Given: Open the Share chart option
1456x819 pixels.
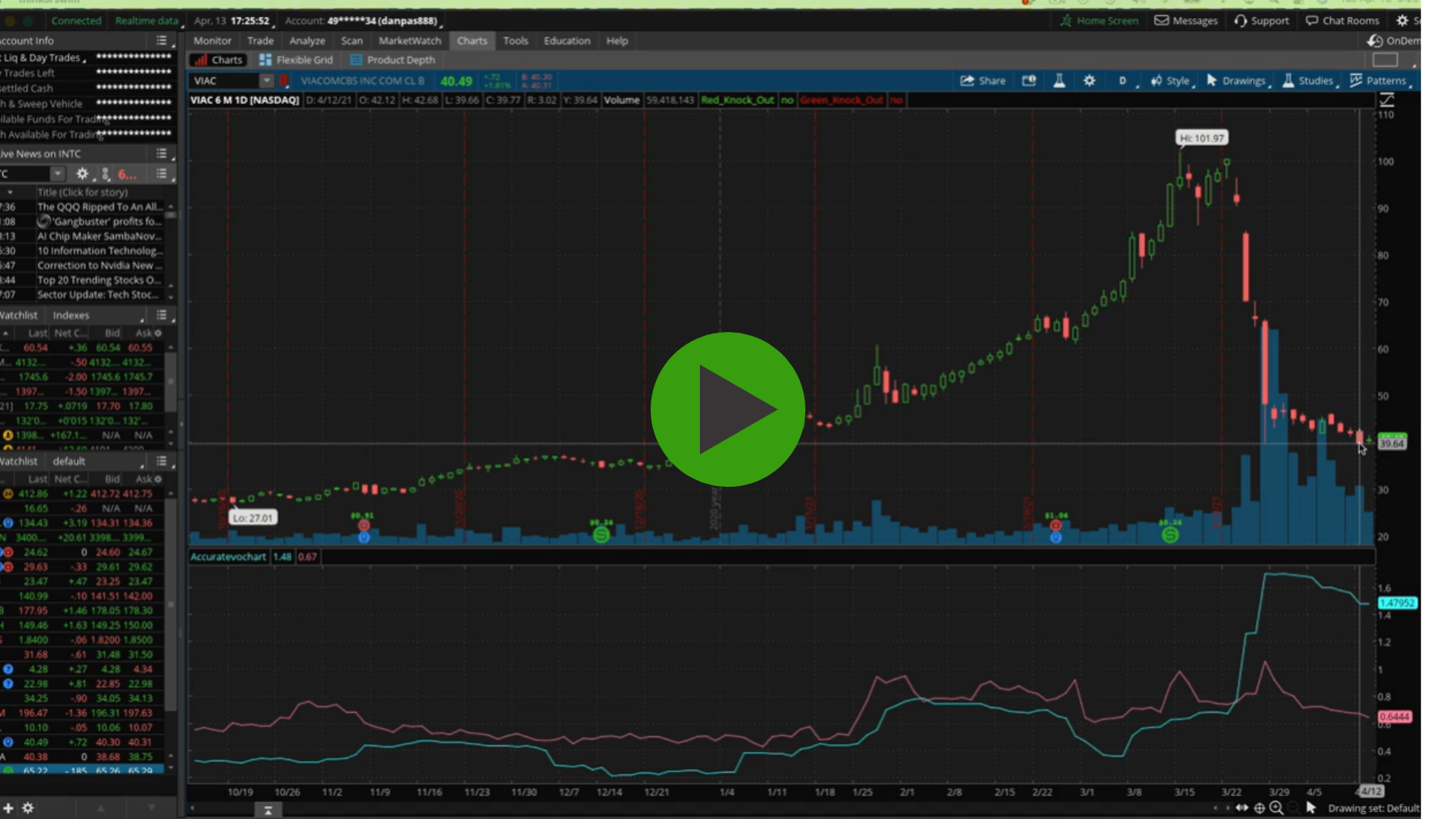Looking at the screenshot, I should pyautogui.click(x=983, y=80).
